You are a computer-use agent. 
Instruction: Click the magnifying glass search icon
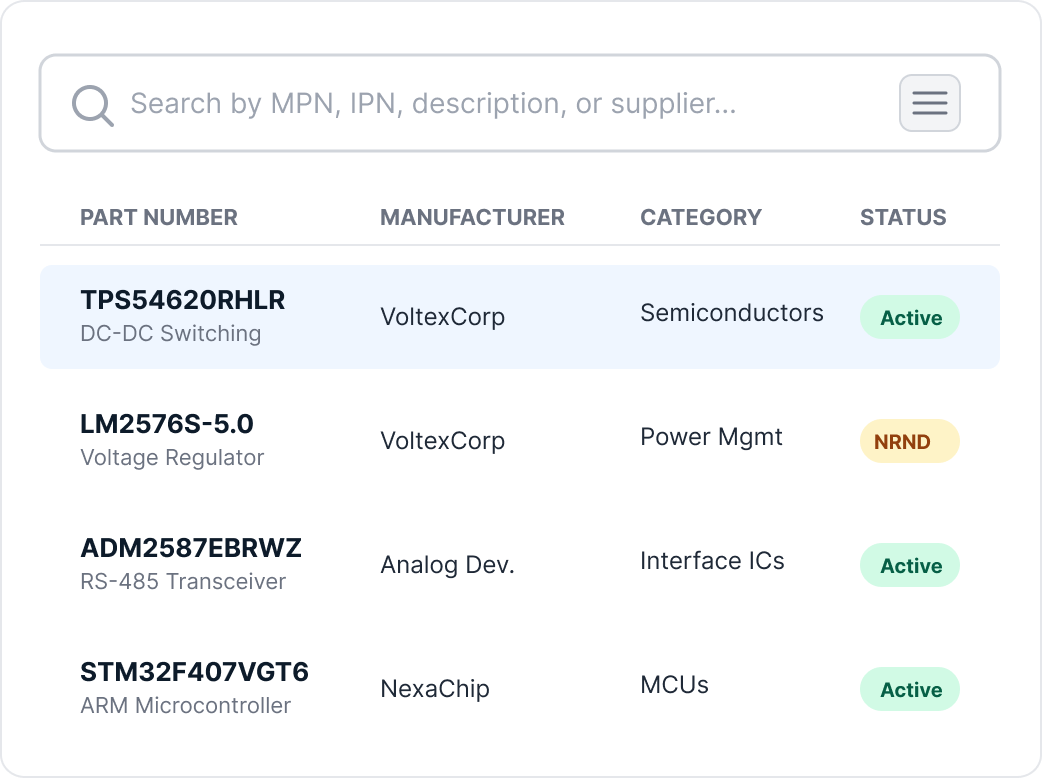click(92, 103)
